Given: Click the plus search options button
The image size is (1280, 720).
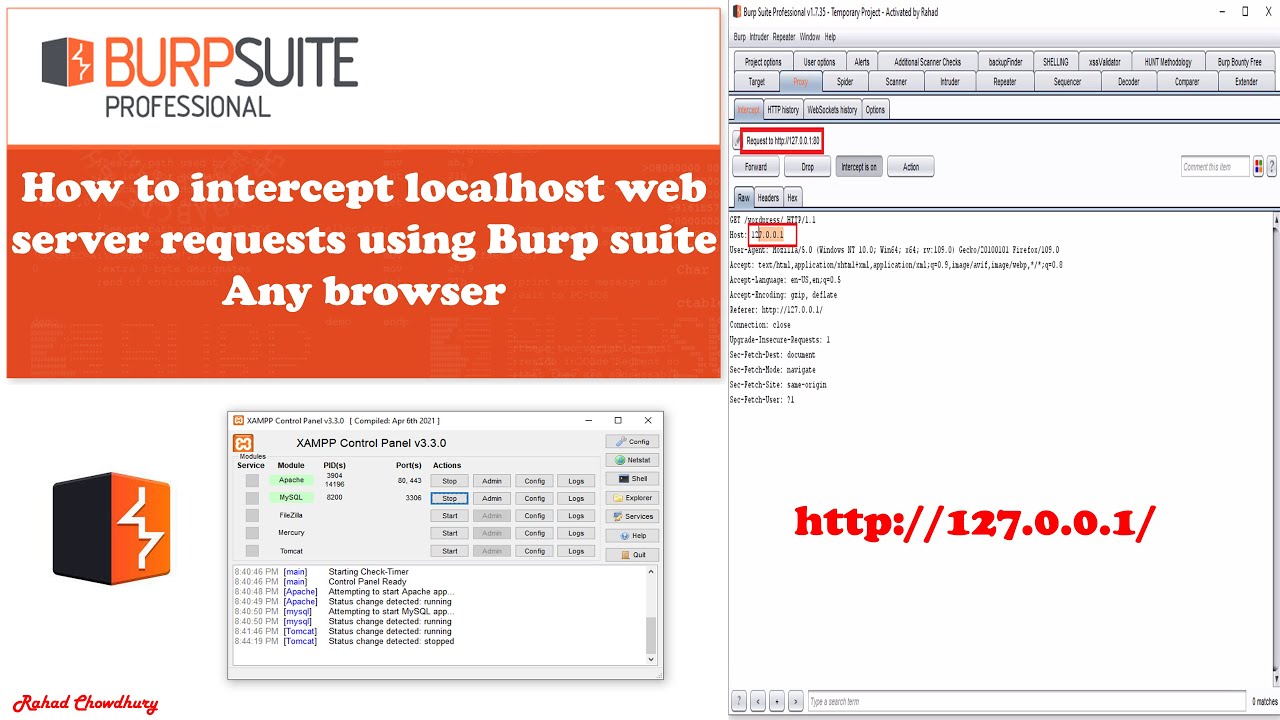Looking at the screenshot, I should point(777,701).
